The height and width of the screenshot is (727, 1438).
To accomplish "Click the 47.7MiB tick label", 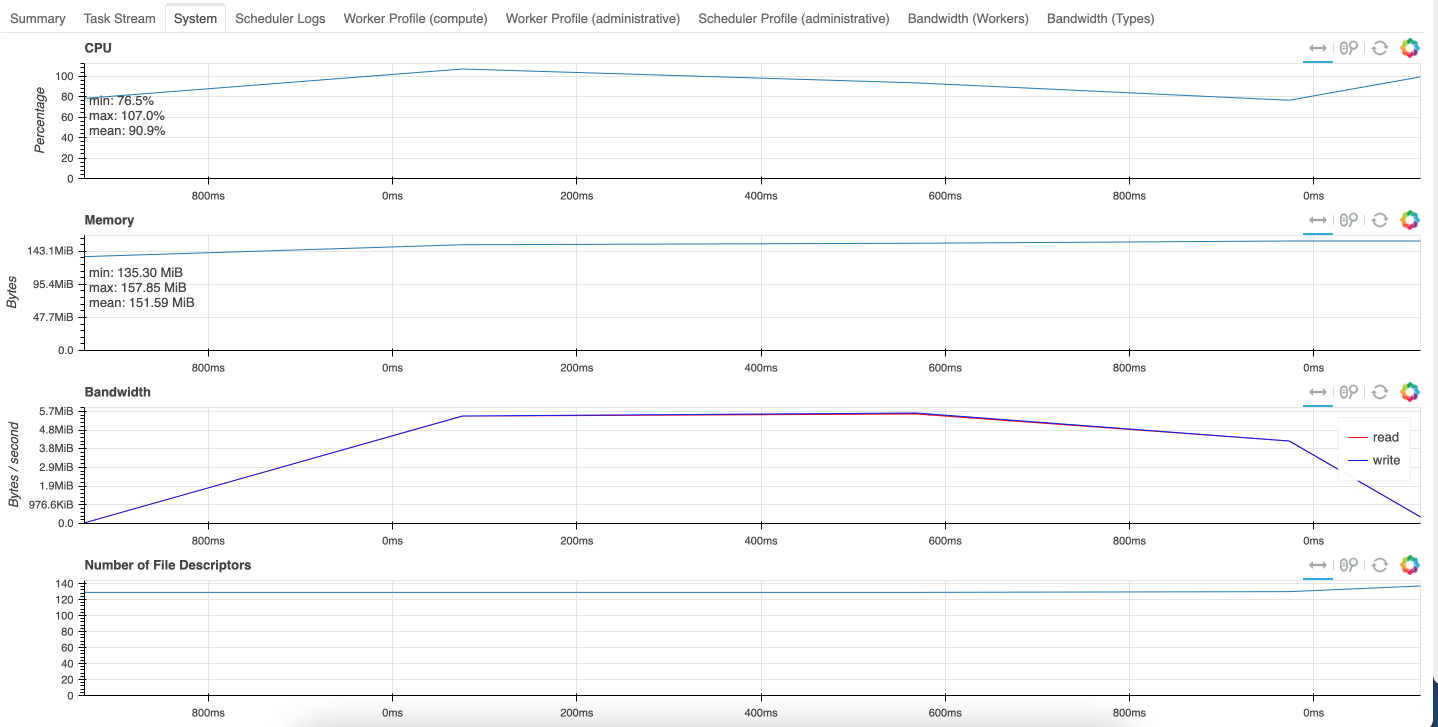I will pos(52,317).
